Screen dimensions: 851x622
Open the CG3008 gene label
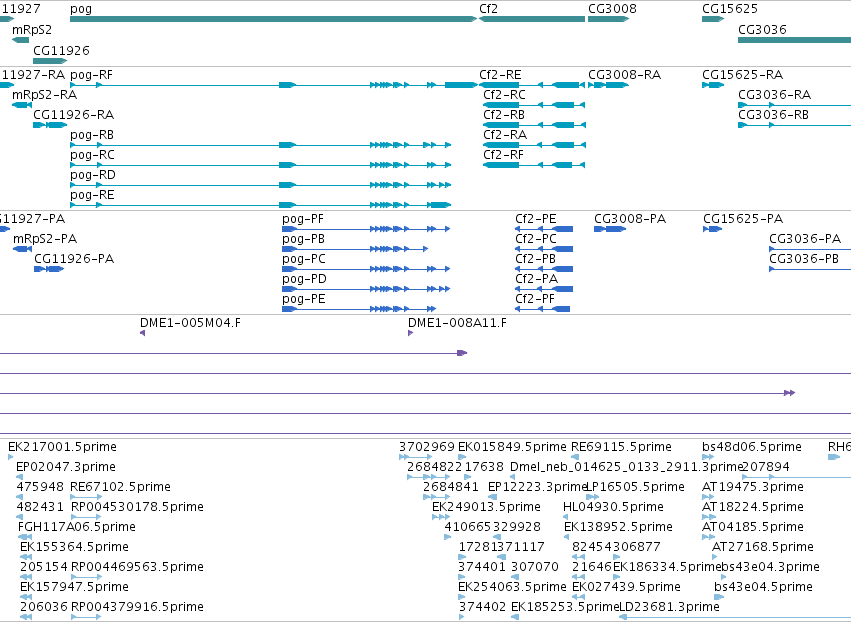612,9
